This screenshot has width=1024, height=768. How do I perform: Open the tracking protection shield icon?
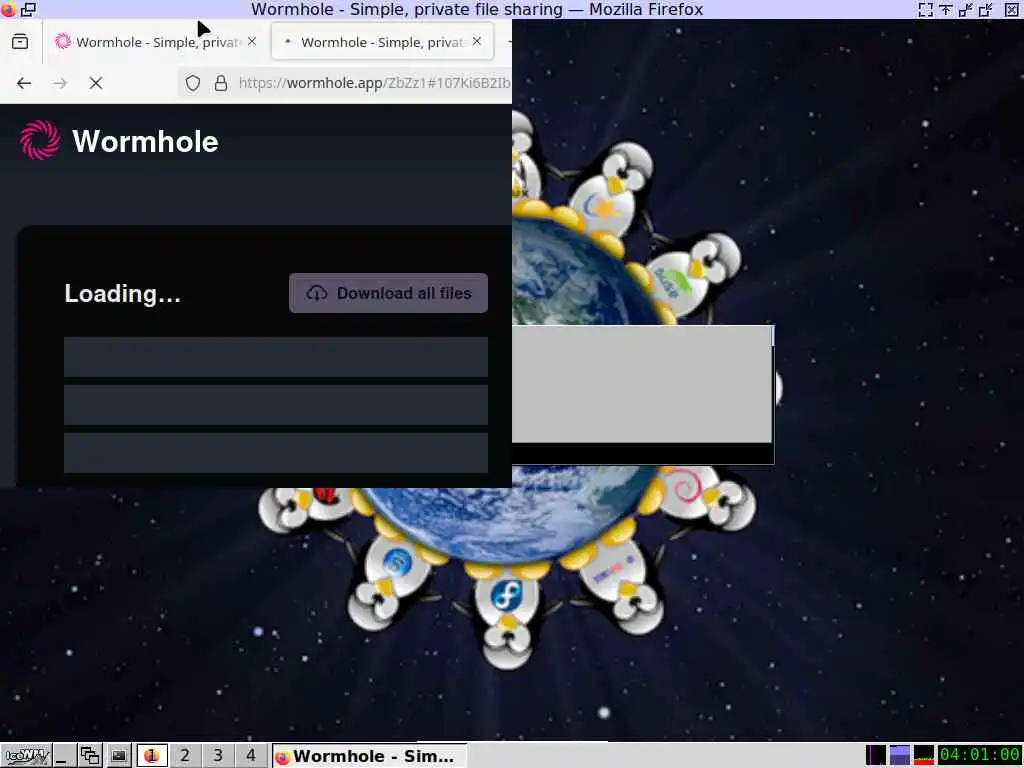[x=193, y=83]
